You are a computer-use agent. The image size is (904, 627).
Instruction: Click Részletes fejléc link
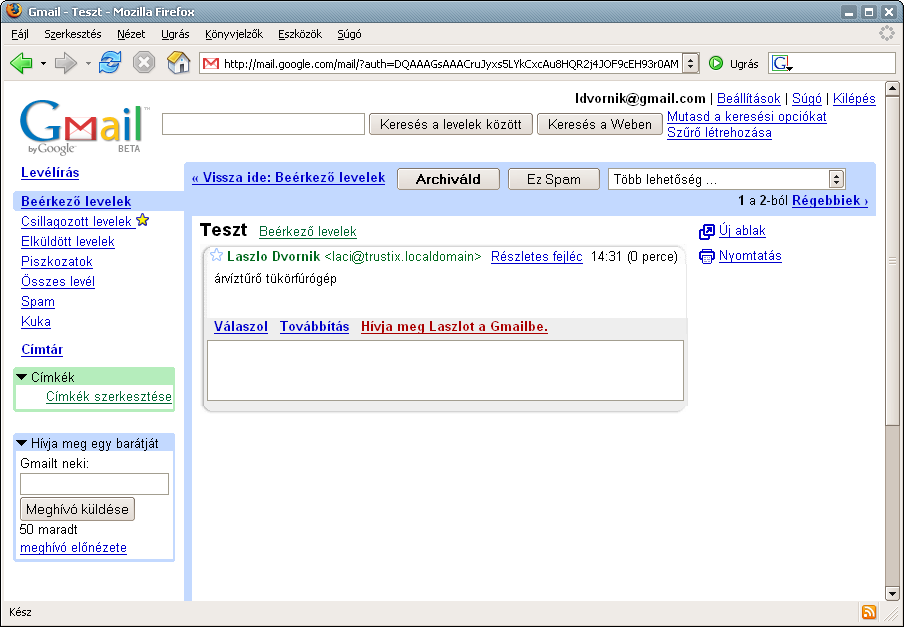click(x=537, y=256)
